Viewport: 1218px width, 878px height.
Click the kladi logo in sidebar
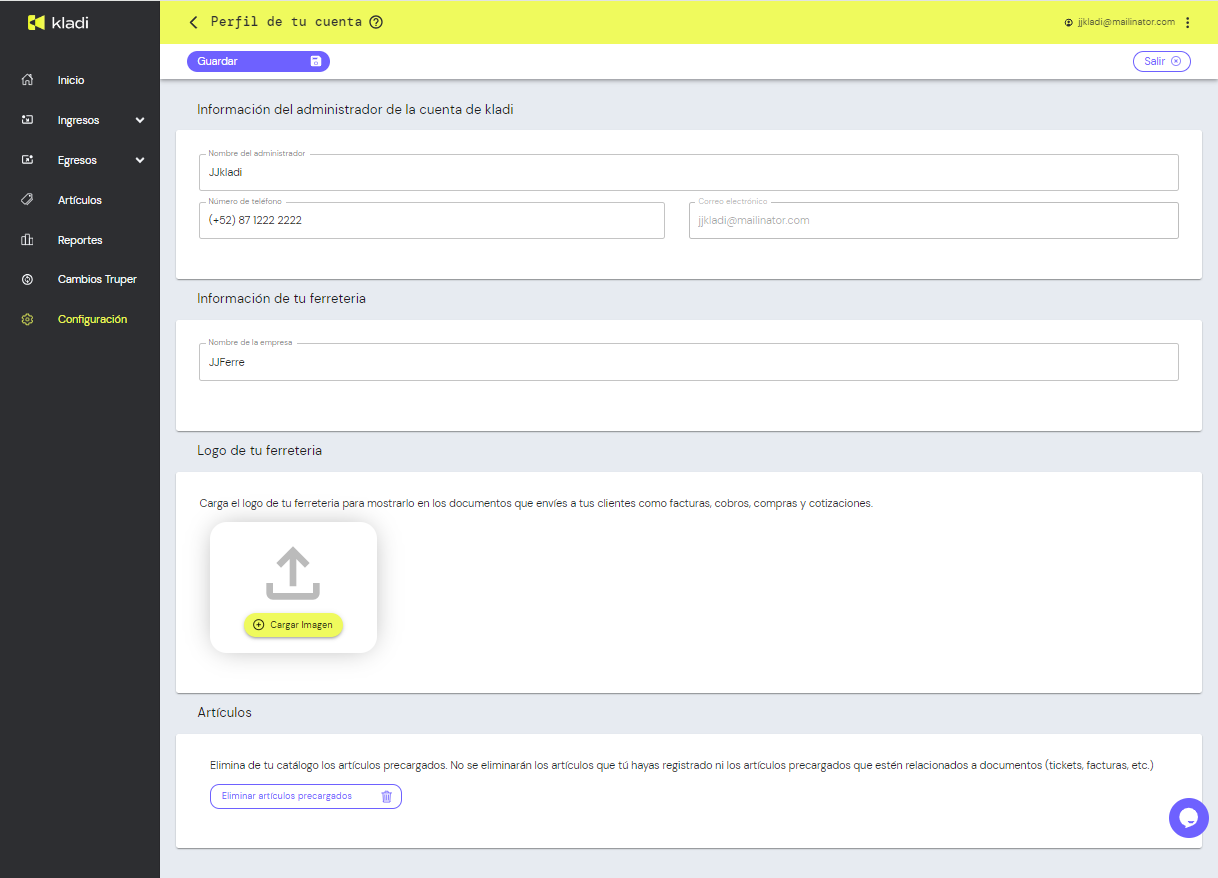[x=58, y=22]
